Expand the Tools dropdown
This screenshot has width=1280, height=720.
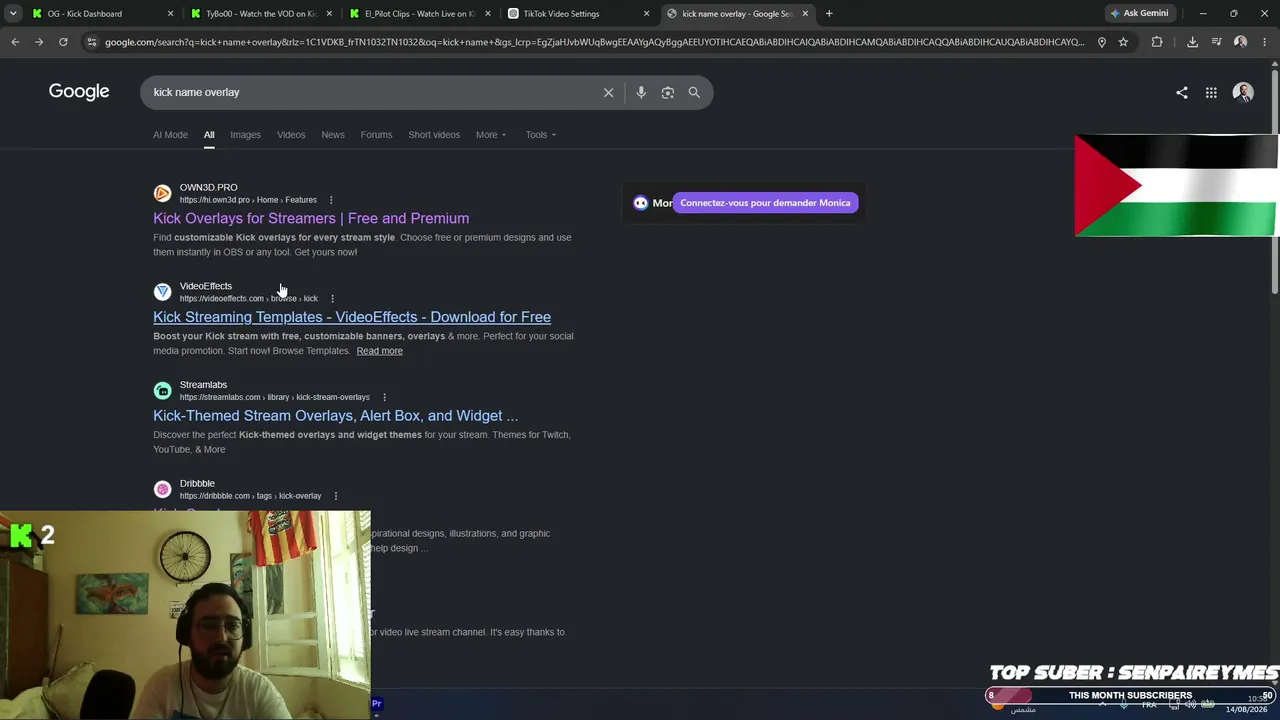(x=541, y=135)
